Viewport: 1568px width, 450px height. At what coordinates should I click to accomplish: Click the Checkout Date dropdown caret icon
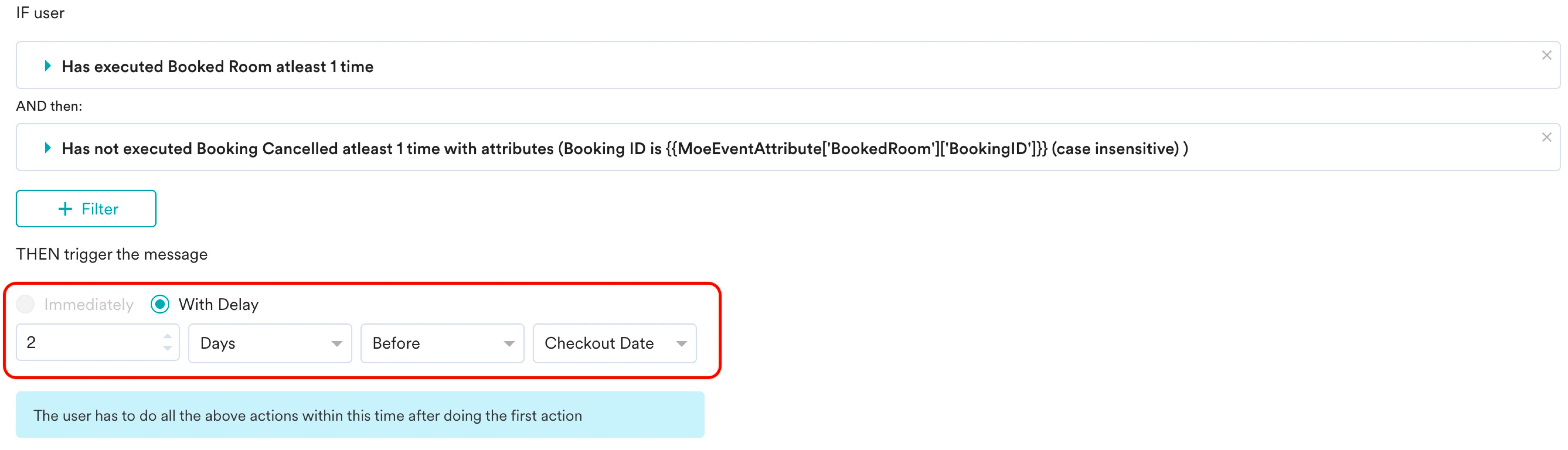(681, 344)
